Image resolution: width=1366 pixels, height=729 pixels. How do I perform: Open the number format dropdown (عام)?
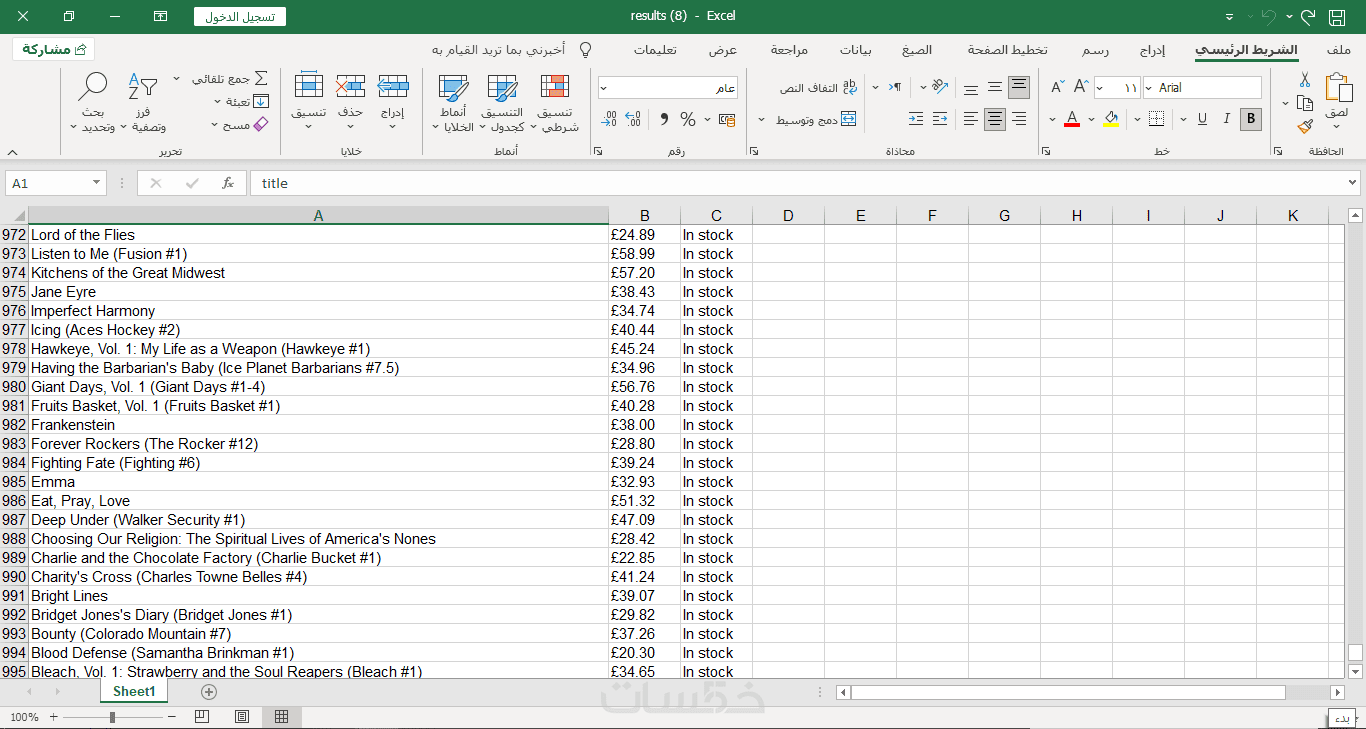tap(604, 88)
